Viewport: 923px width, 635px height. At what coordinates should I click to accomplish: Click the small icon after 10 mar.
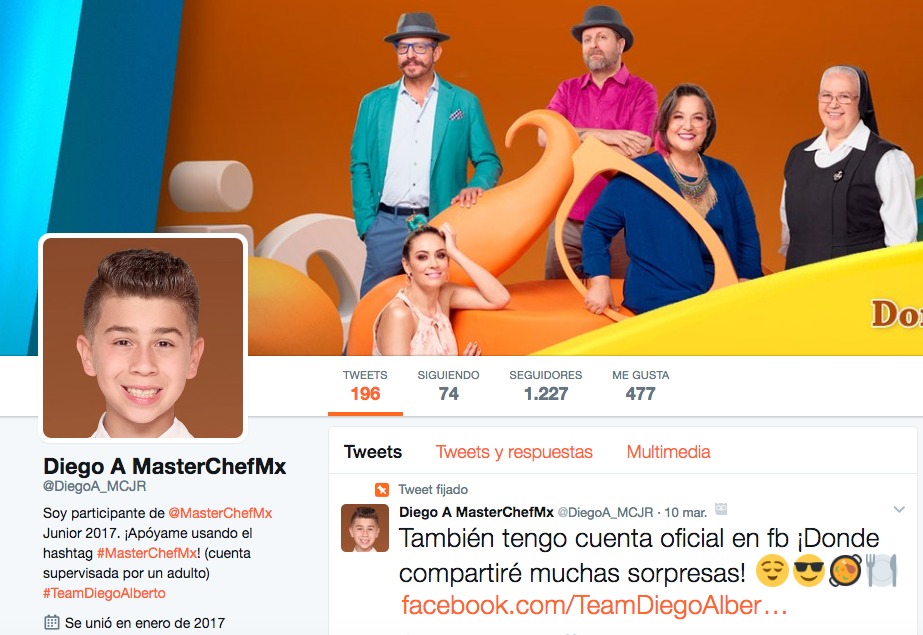721,510
